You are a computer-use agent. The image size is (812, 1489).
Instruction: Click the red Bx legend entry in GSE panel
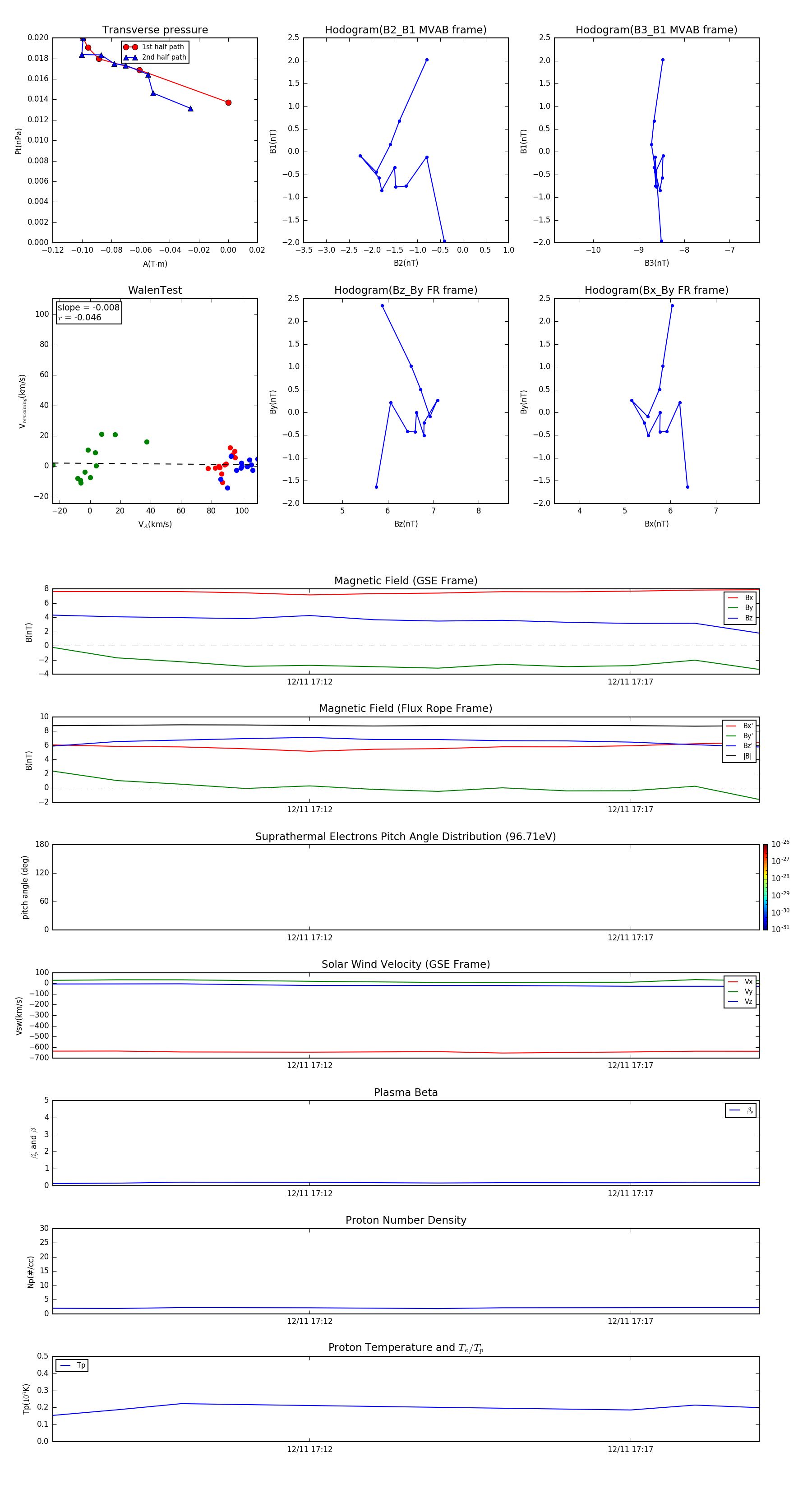[740, 598]
